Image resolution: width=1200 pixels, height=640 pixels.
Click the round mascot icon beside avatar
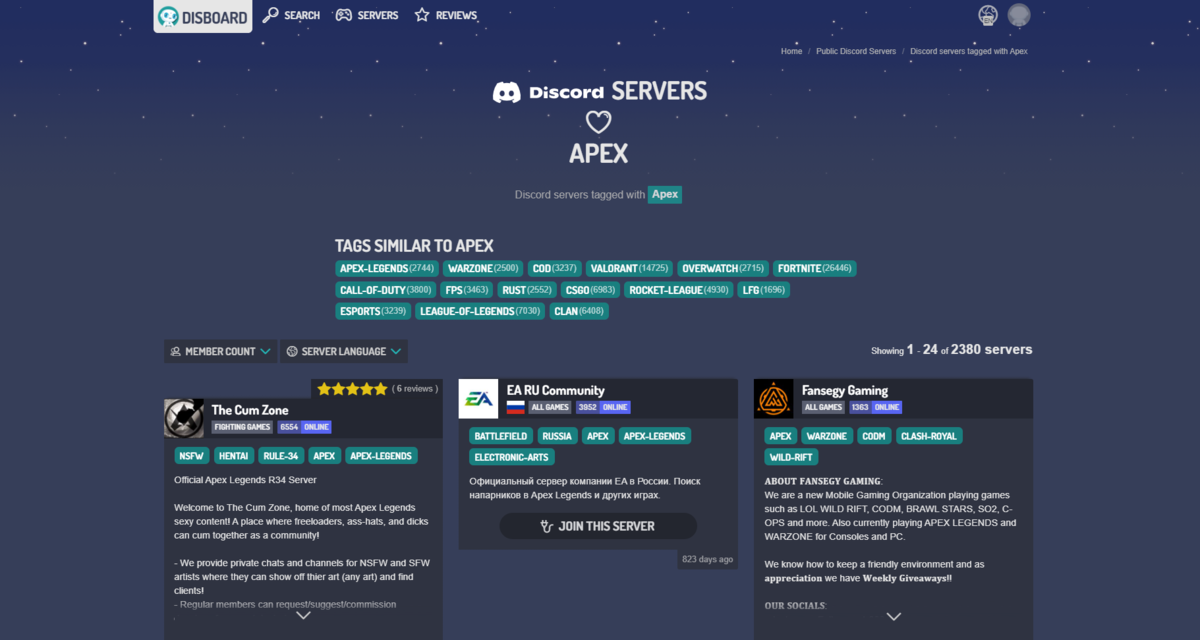987,15
